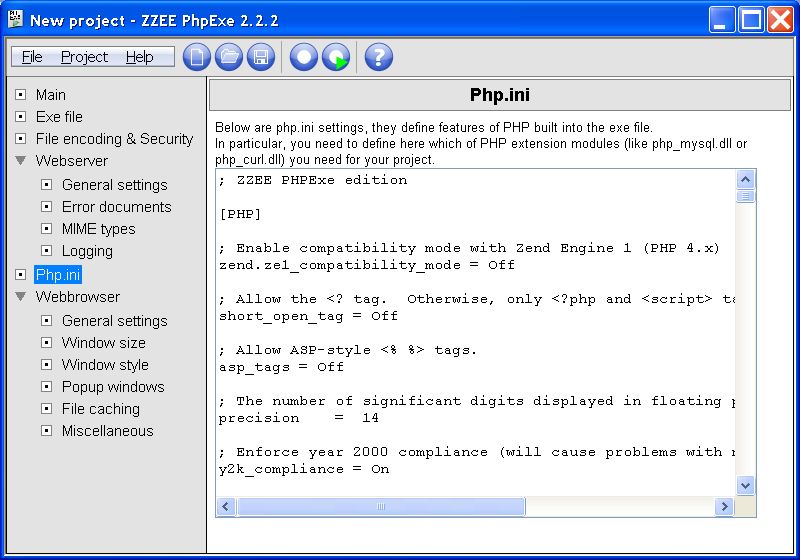
Task: Click the Open project folder icon
Action: tap(229, 57)
